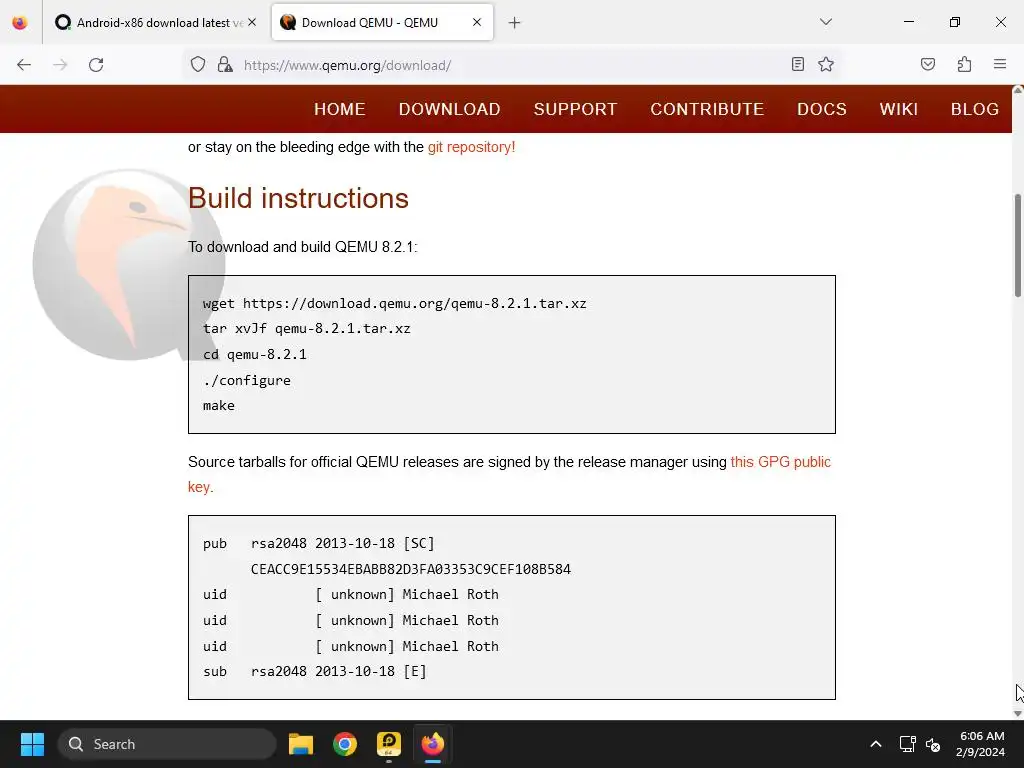Open the network tray icon

pos(907,744)
